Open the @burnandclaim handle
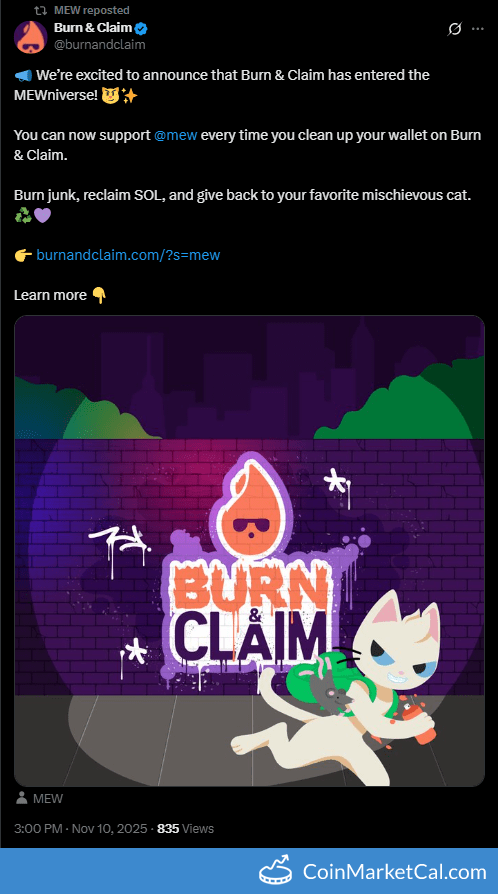The image size is (498, 894). tap(99, 44)
